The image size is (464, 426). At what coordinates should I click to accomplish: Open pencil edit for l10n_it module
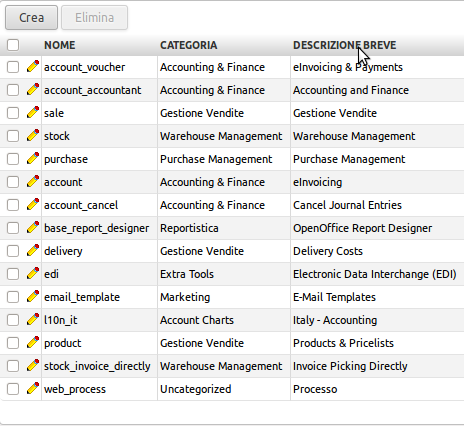pyautogui.click(x=33, y=319)
